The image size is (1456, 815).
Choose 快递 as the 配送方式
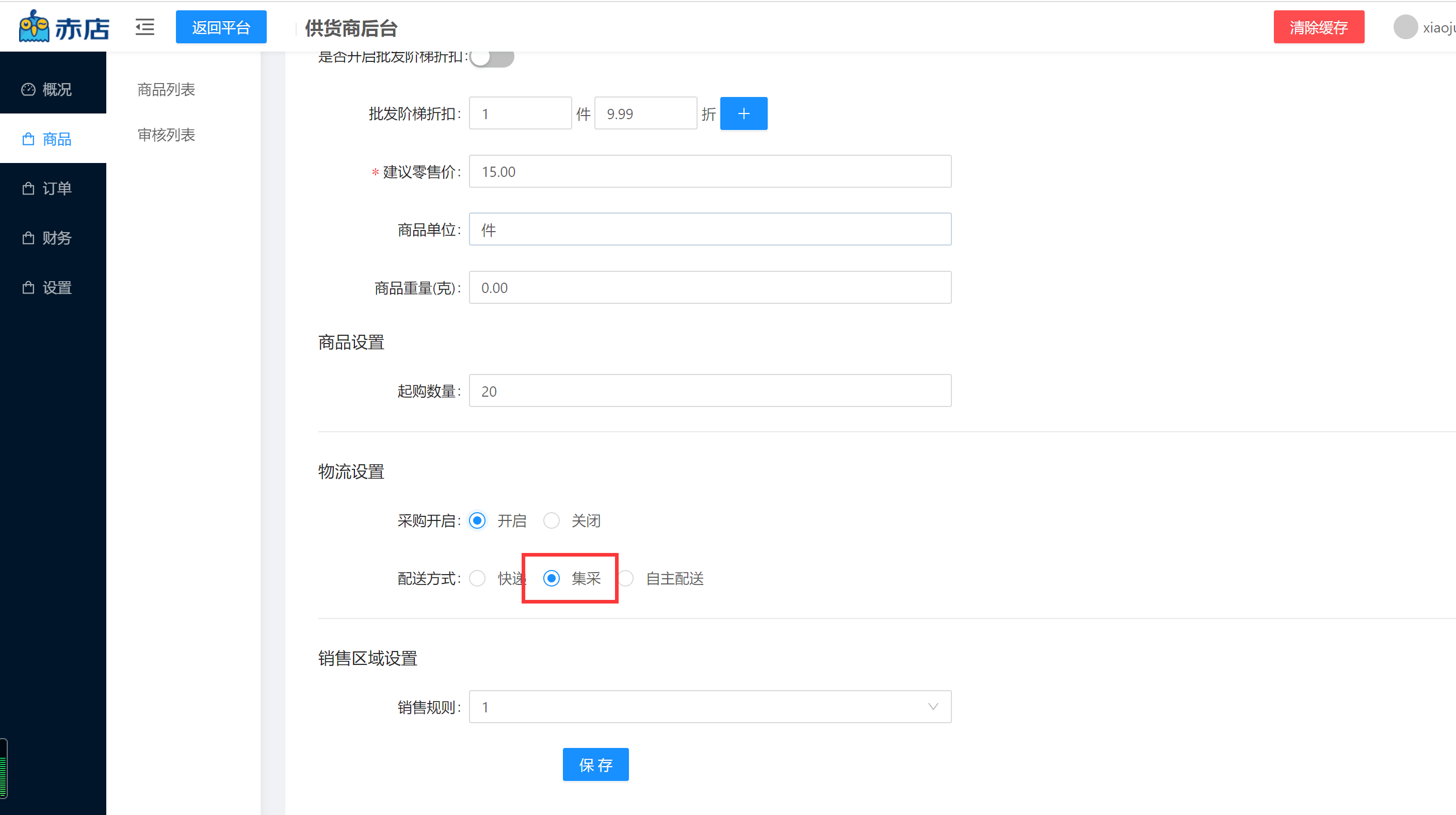(x=477, y=578)
